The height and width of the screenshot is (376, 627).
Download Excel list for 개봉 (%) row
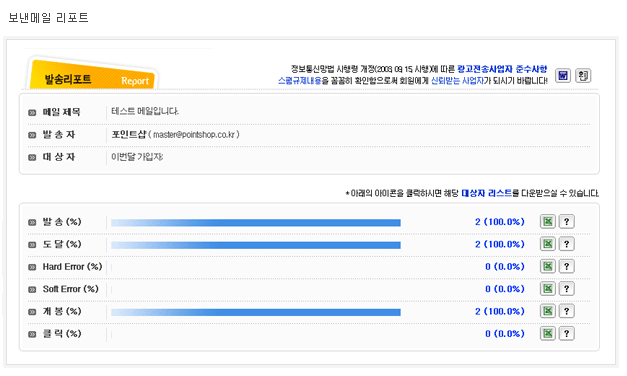548,311
